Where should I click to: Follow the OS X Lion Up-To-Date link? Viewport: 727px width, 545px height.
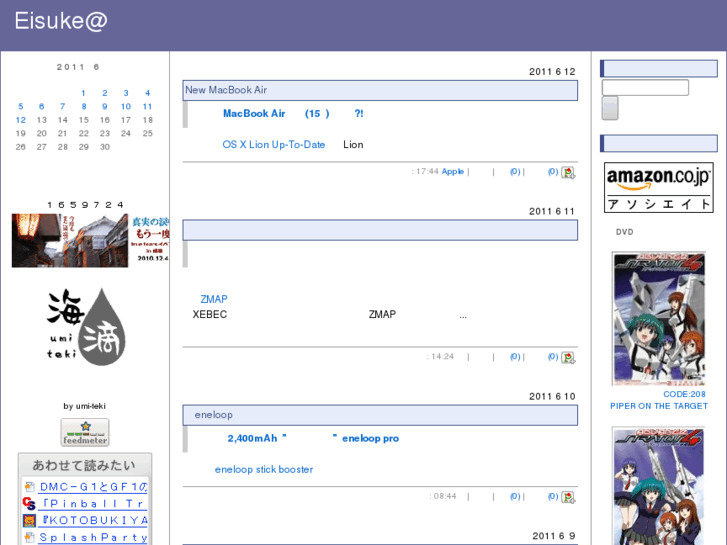point(274,145)
